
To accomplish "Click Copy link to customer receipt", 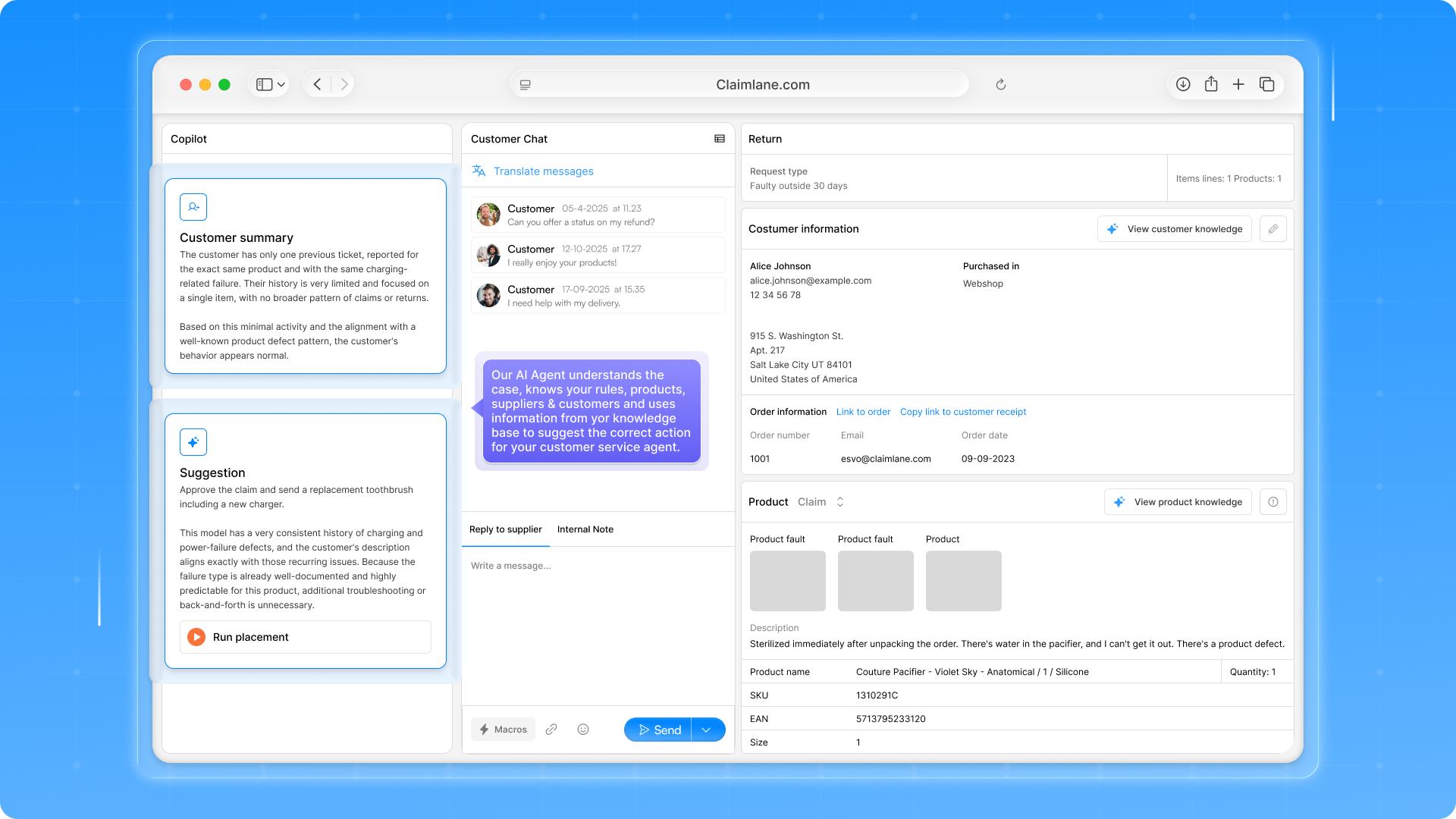I will [x=962, y=412].
